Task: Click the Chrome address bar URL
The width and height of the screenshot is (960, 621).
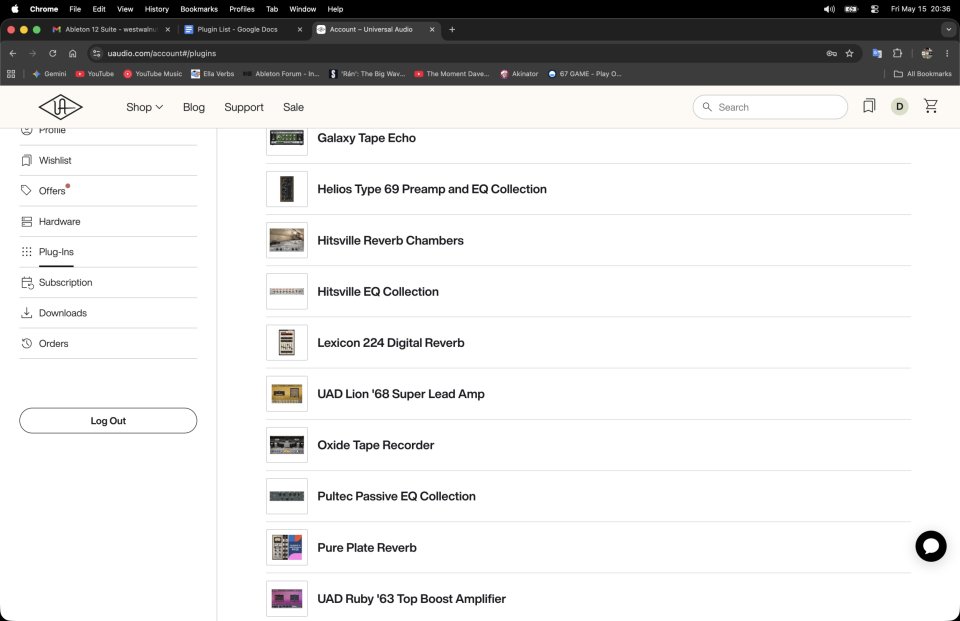Action: [162, 53]
